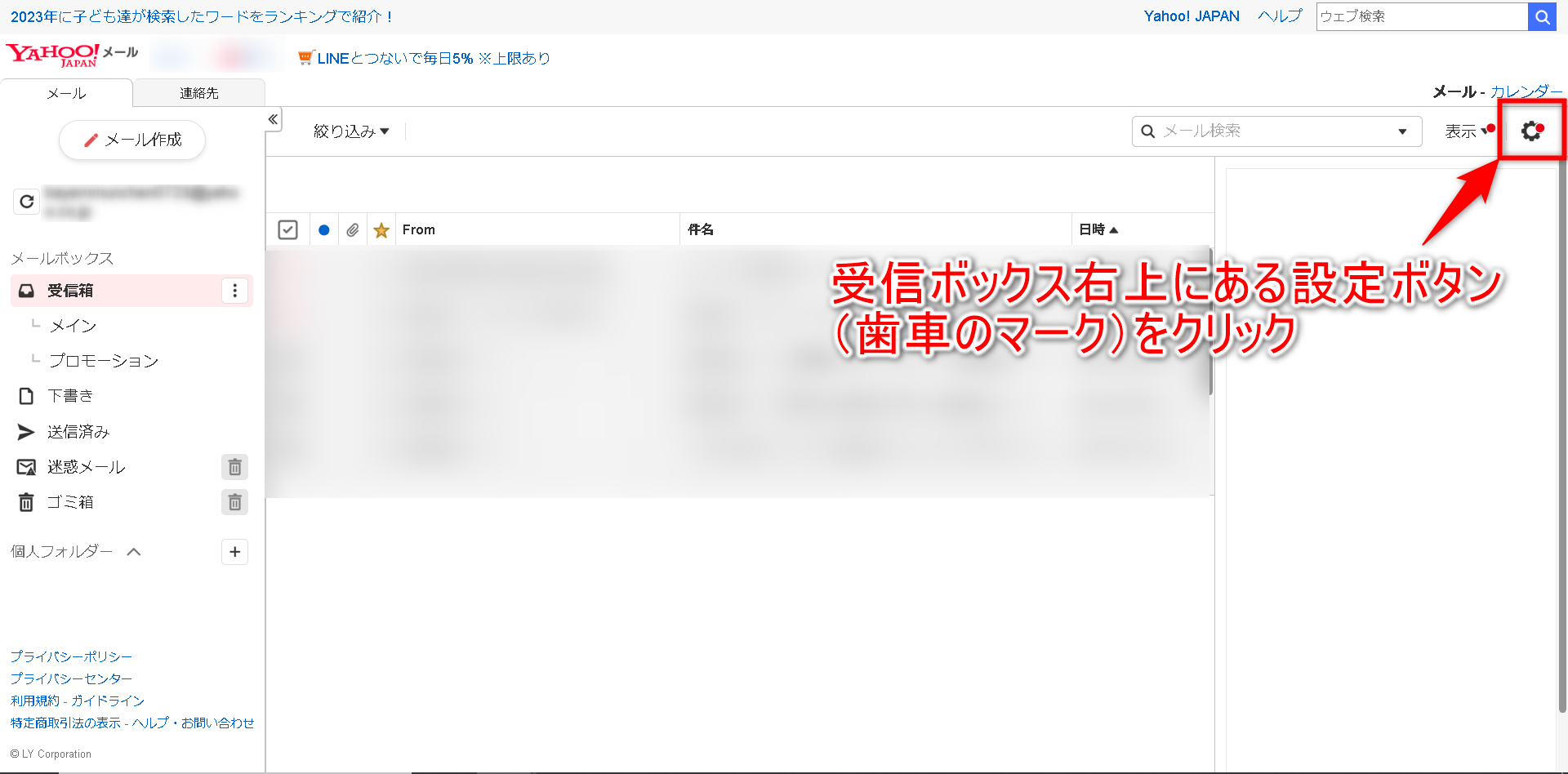Sort by attachment paperclip column
The width and height of the screenshot is (1568, 774).
[352, 230]
